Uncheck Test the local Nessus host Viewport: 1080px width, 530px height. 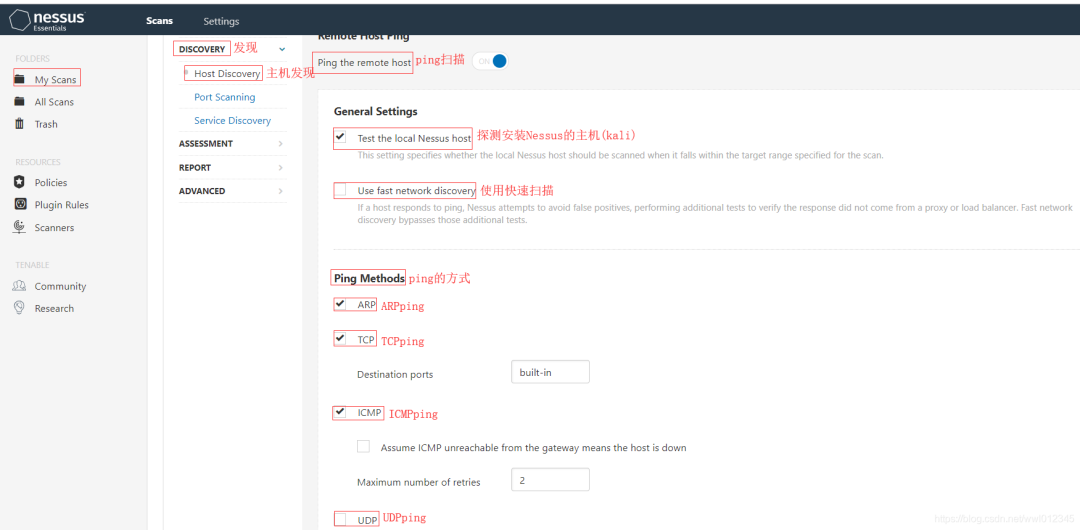tap(340, 136)
